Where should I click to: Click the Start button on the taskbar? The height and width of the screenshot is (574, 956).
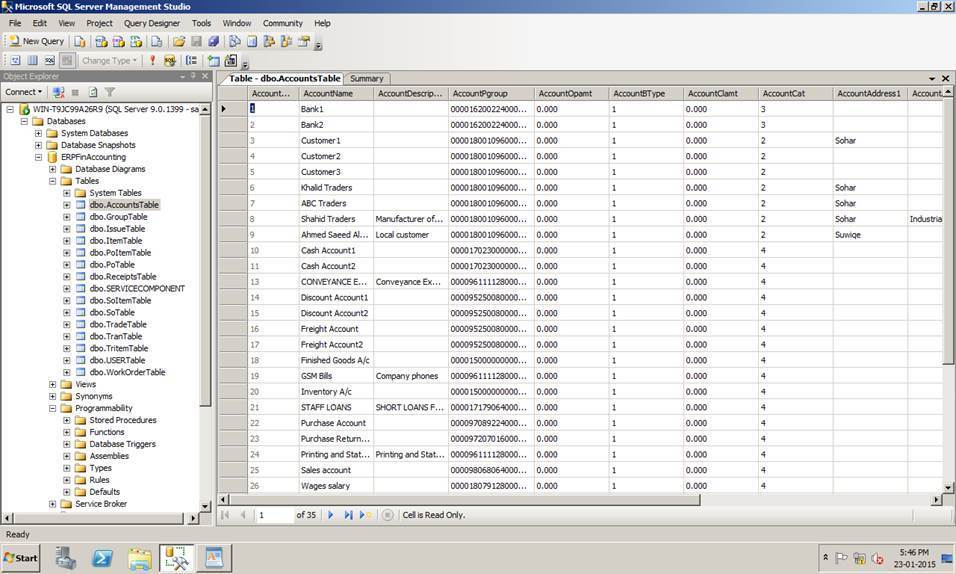click(x=21, y=558)
